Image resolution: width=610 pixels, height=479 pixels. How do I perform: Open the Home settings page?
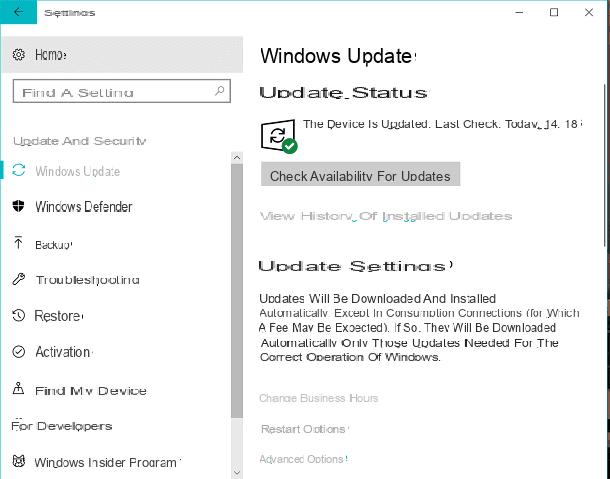pyautogui.click(x=122, y=54)
